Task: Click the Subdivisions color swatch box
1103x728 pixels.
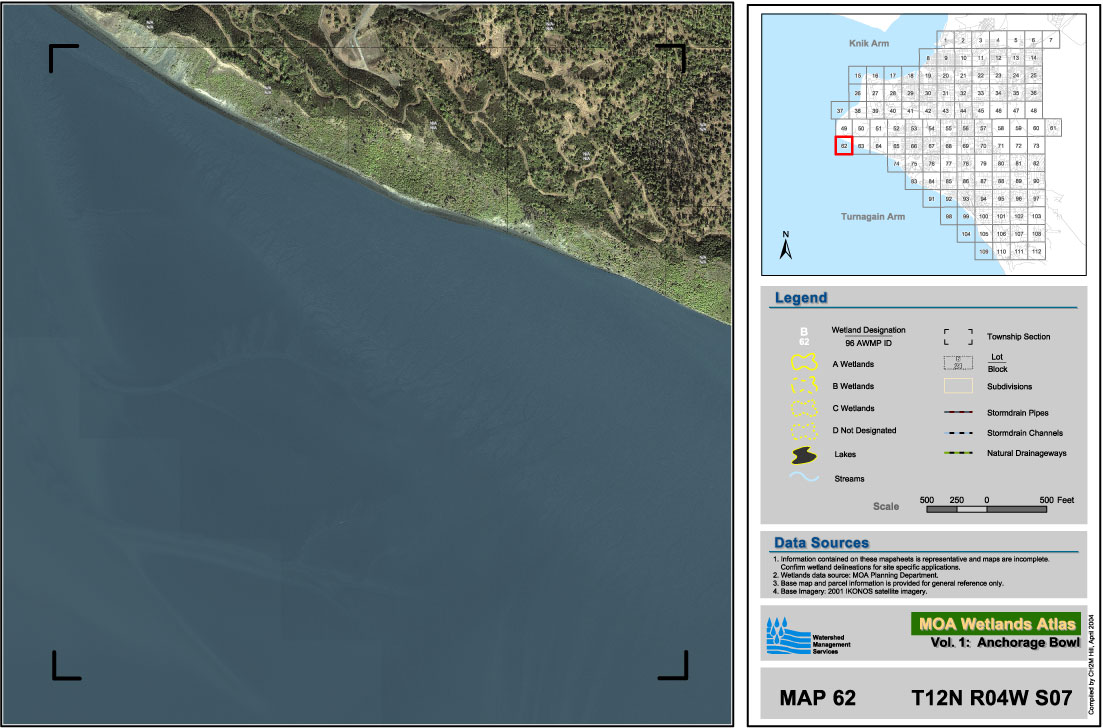Action: (x=958, y=386)
